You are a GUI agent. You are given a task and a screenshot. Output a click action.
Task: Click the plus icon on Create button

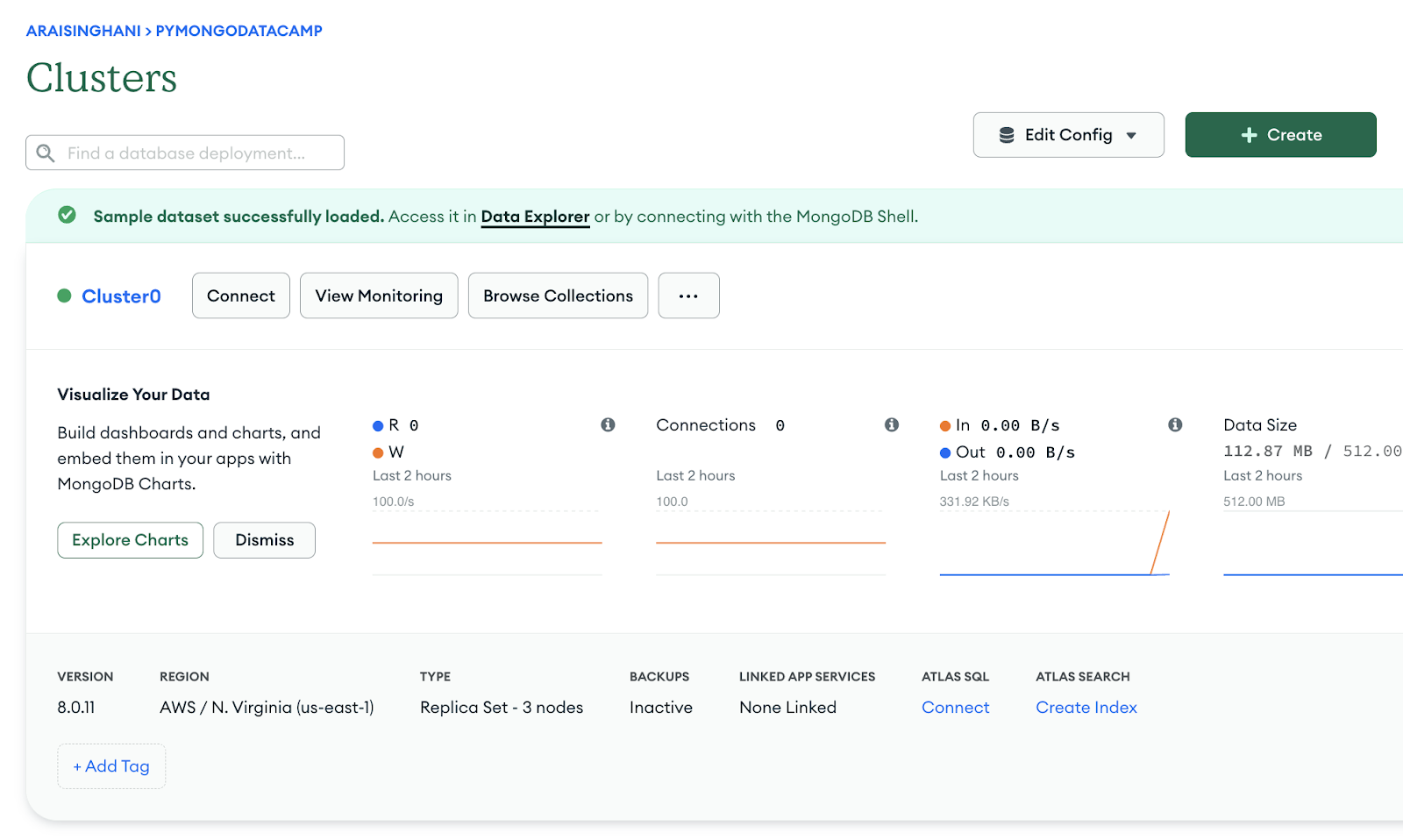click(1250, 135)
